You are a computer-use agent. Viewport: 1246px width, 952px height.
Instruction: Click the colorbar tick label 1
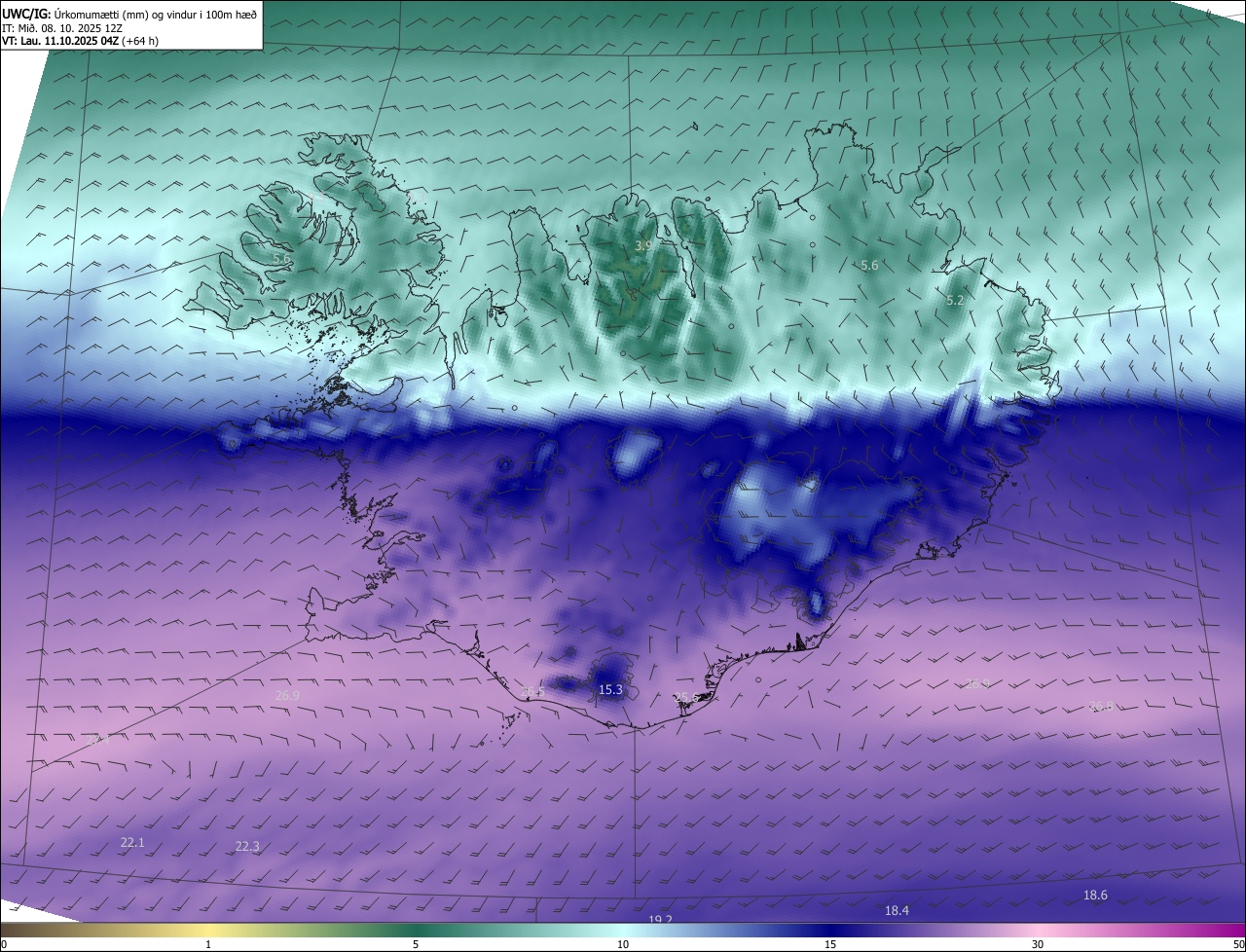click(208, 945)
